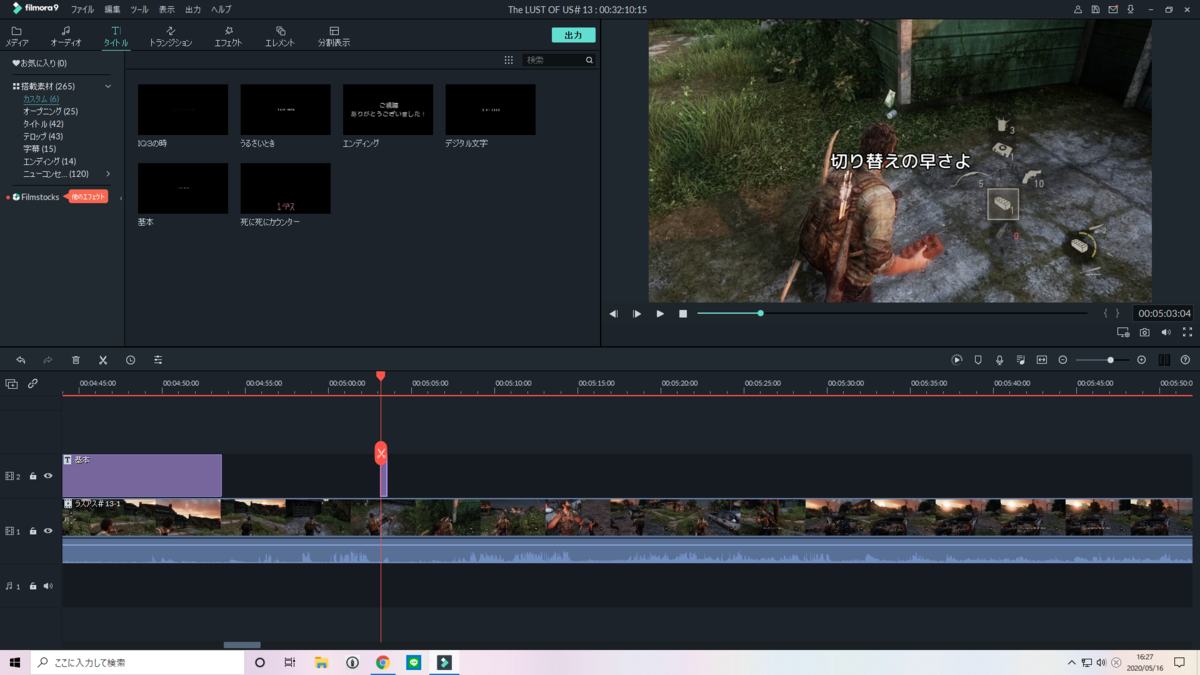This screenshot has height=675, width=1200.
Task: Collapse the 搭載素材 (265) category
Action: (x=108, y=87)
